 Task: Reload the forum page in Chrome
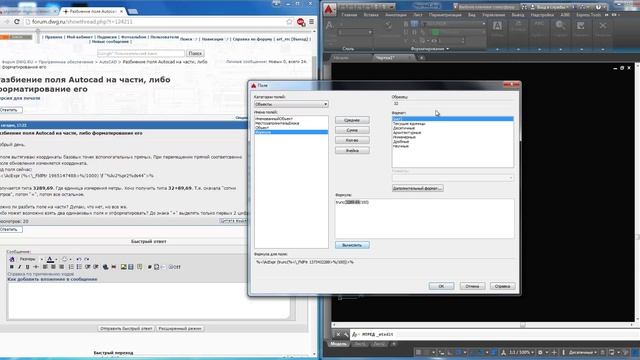pos(17,22)
